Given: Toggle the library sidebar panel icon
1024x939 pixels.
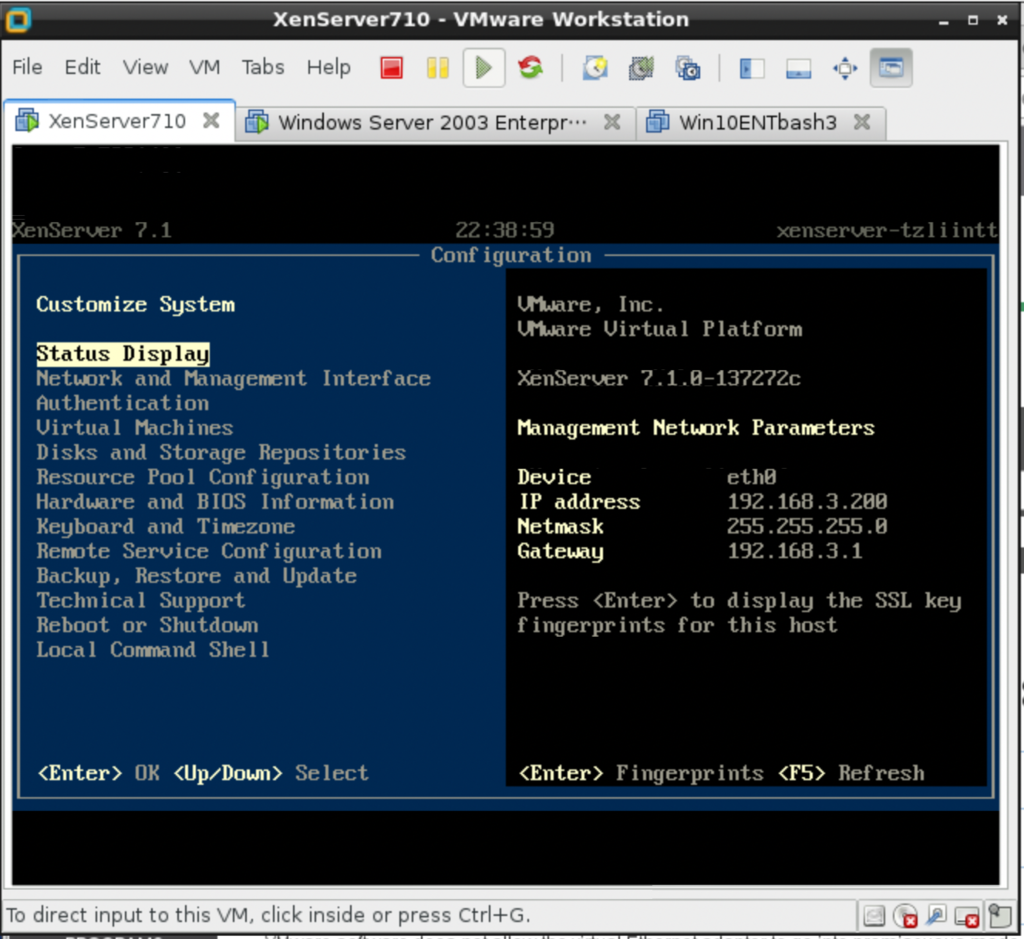Looking at the screenshot, I should (752, 67).
